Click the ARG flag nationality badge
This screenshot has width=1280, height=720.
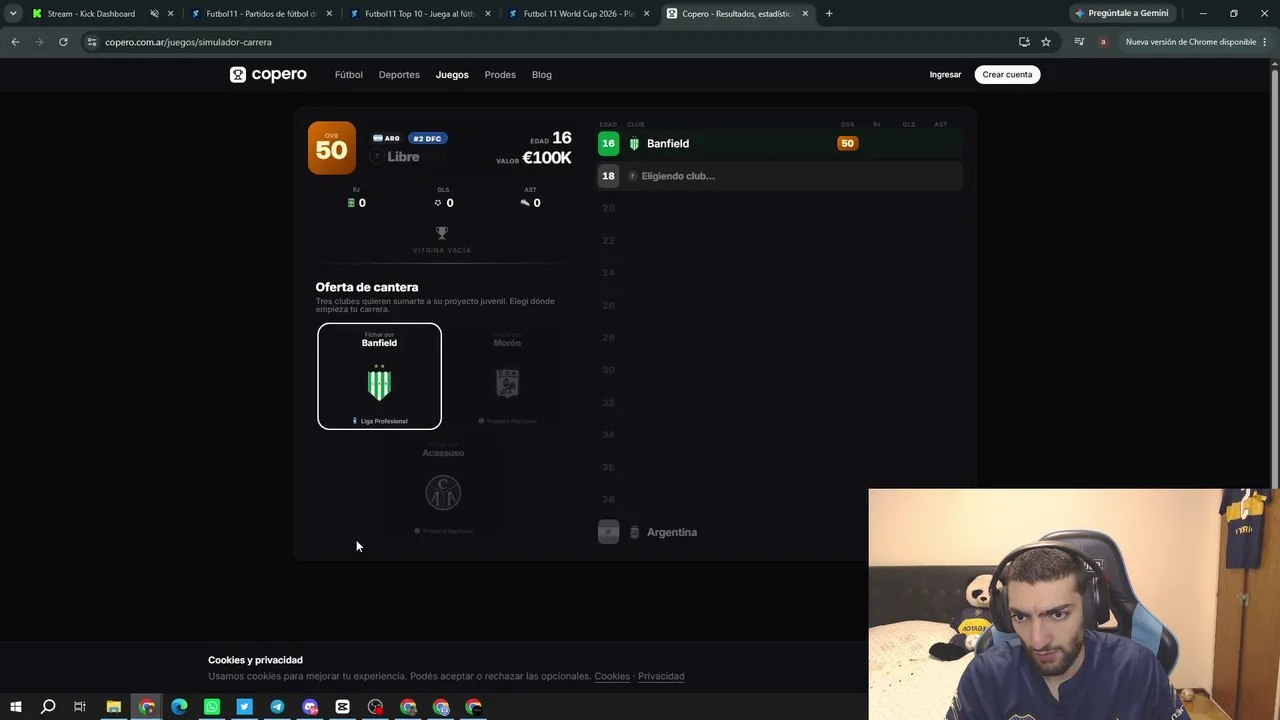pos(386,138)
